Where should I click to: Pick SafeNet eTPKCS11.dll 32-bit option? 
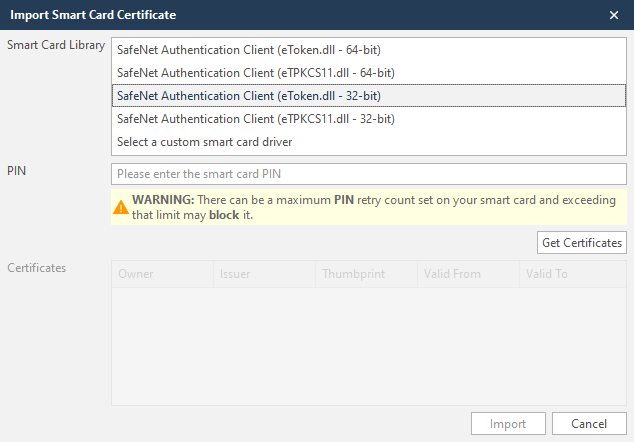(x=255, y=119)
